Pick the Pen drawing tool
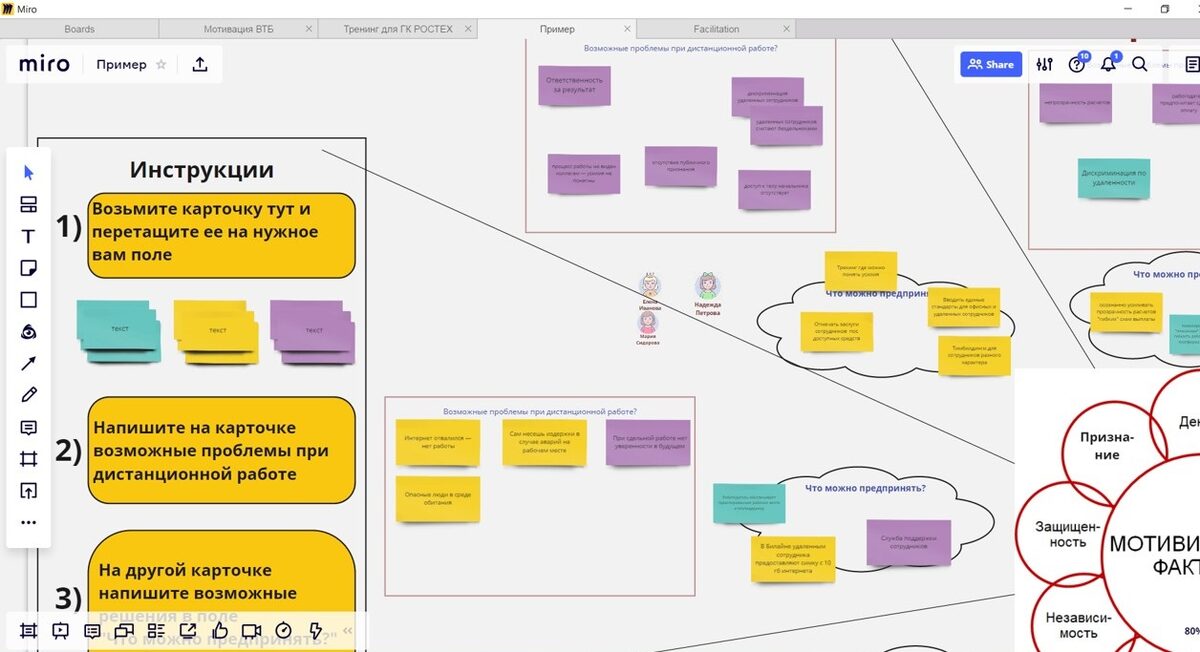Image resolution: width=1200 pixels, height=652 pixels. [x=29, y=395]
